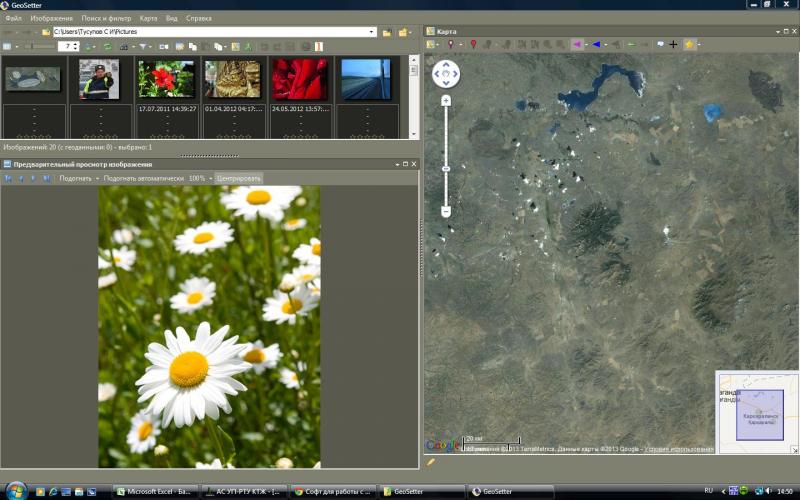Click the Подогнать fit button
The image size is (800, 500).
[76, 179]
